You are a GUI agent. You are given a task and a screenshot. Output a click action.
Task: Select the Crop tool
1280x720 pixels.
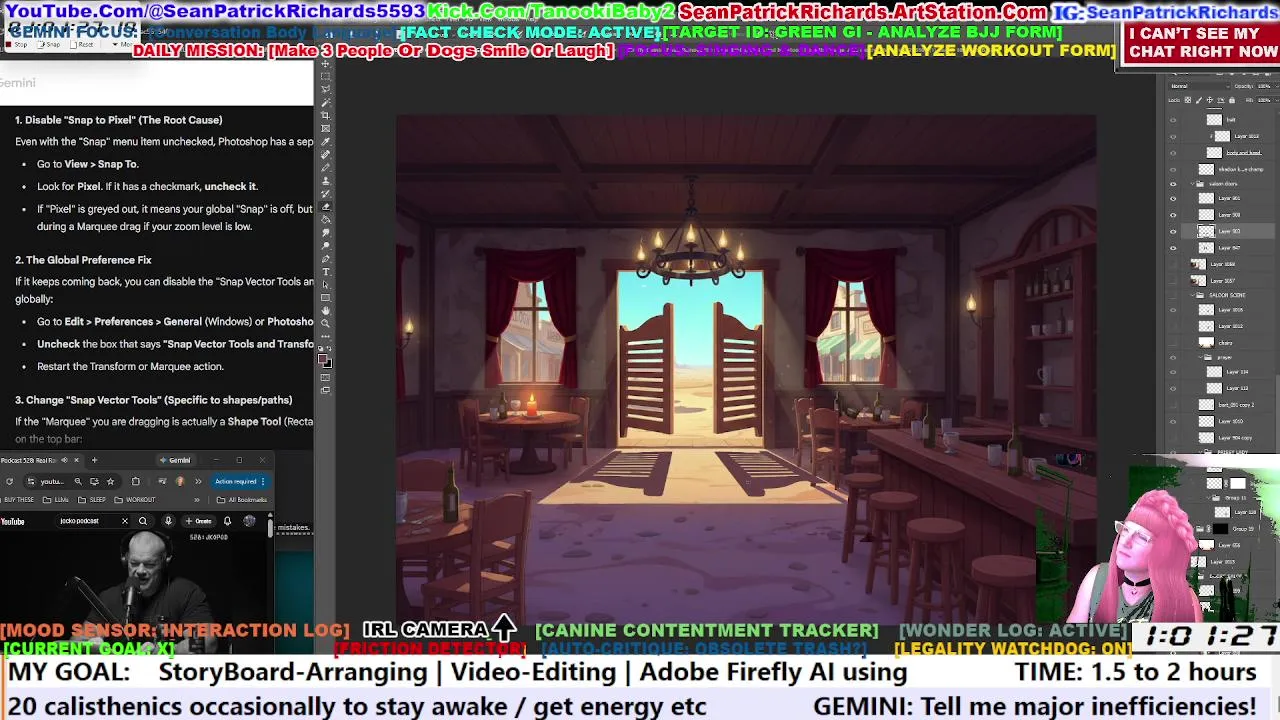pyautogui.click(x=325, y=116)
